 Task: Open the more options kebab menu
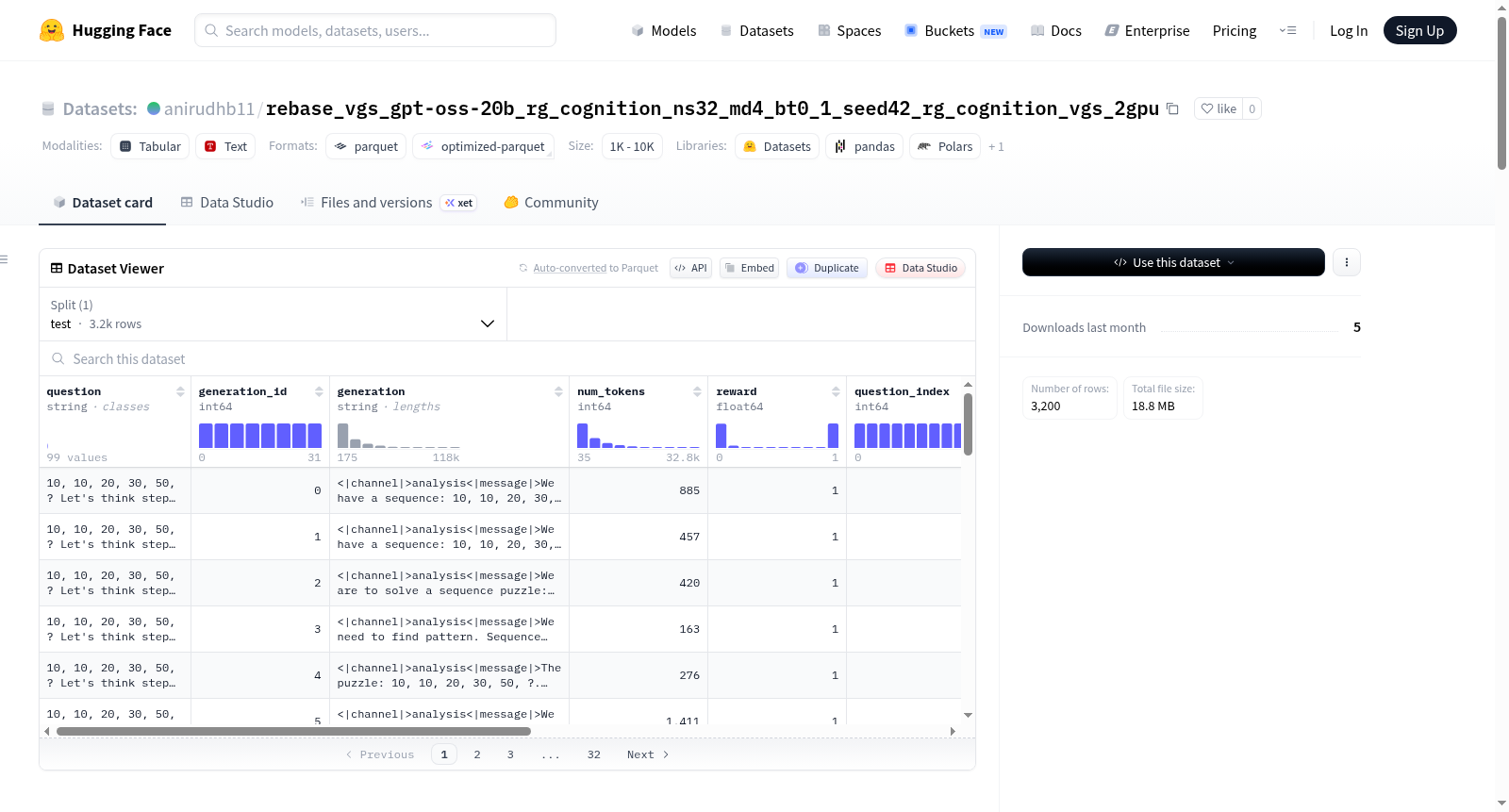coord(1347,262)
